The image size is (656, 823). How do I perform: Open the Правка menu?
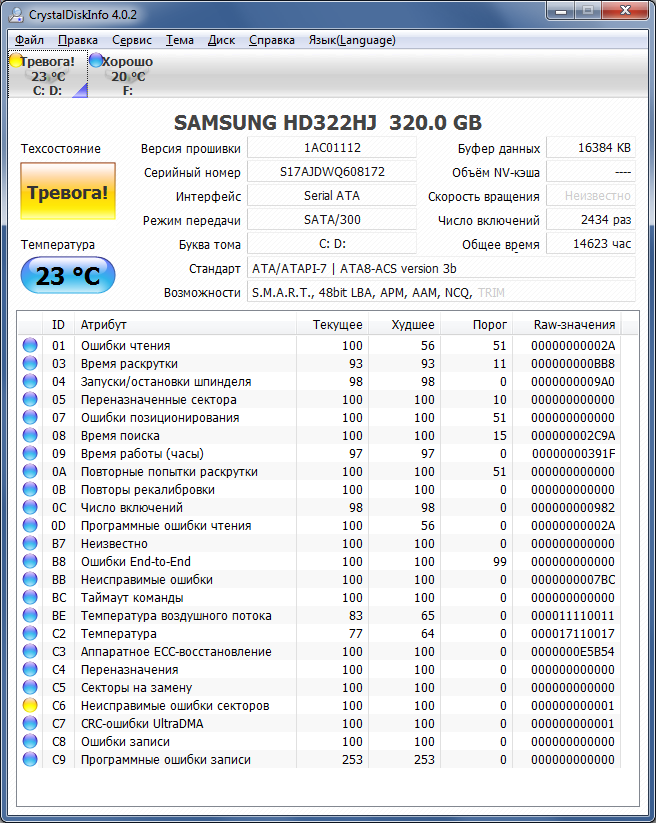tap(78, 40)
